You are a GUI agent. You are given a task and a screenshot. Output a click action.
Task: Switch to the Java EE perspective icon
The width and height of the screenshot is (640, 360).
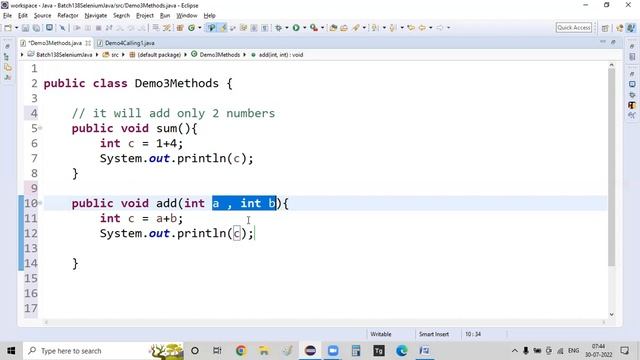pos(620,28)
